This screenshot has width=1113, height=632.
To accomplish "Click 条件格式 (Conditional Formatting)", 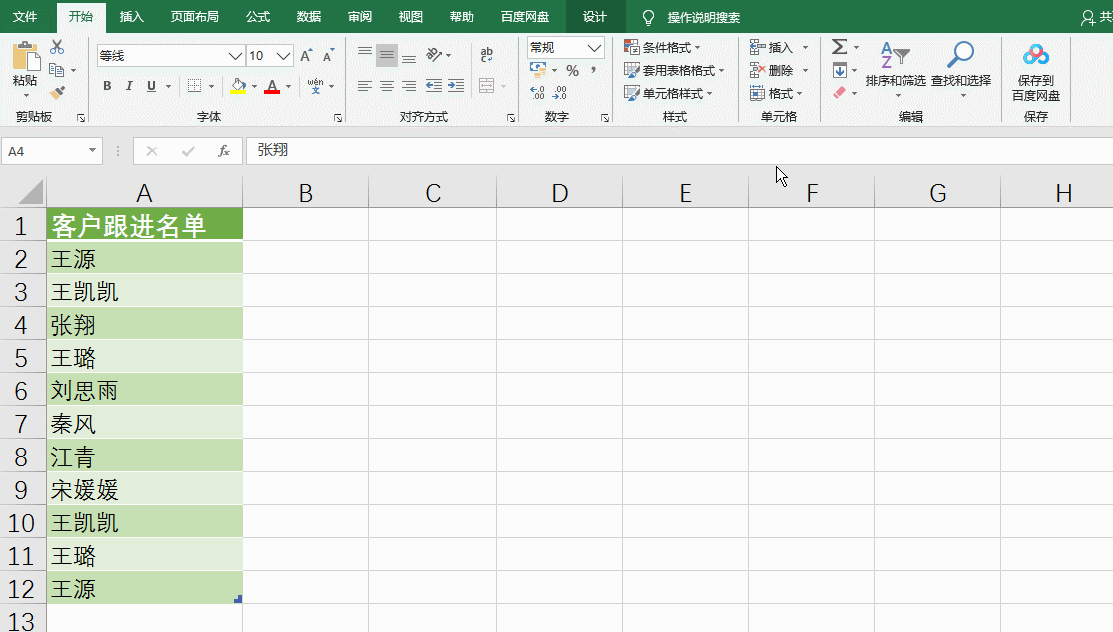I will point(662,46).
